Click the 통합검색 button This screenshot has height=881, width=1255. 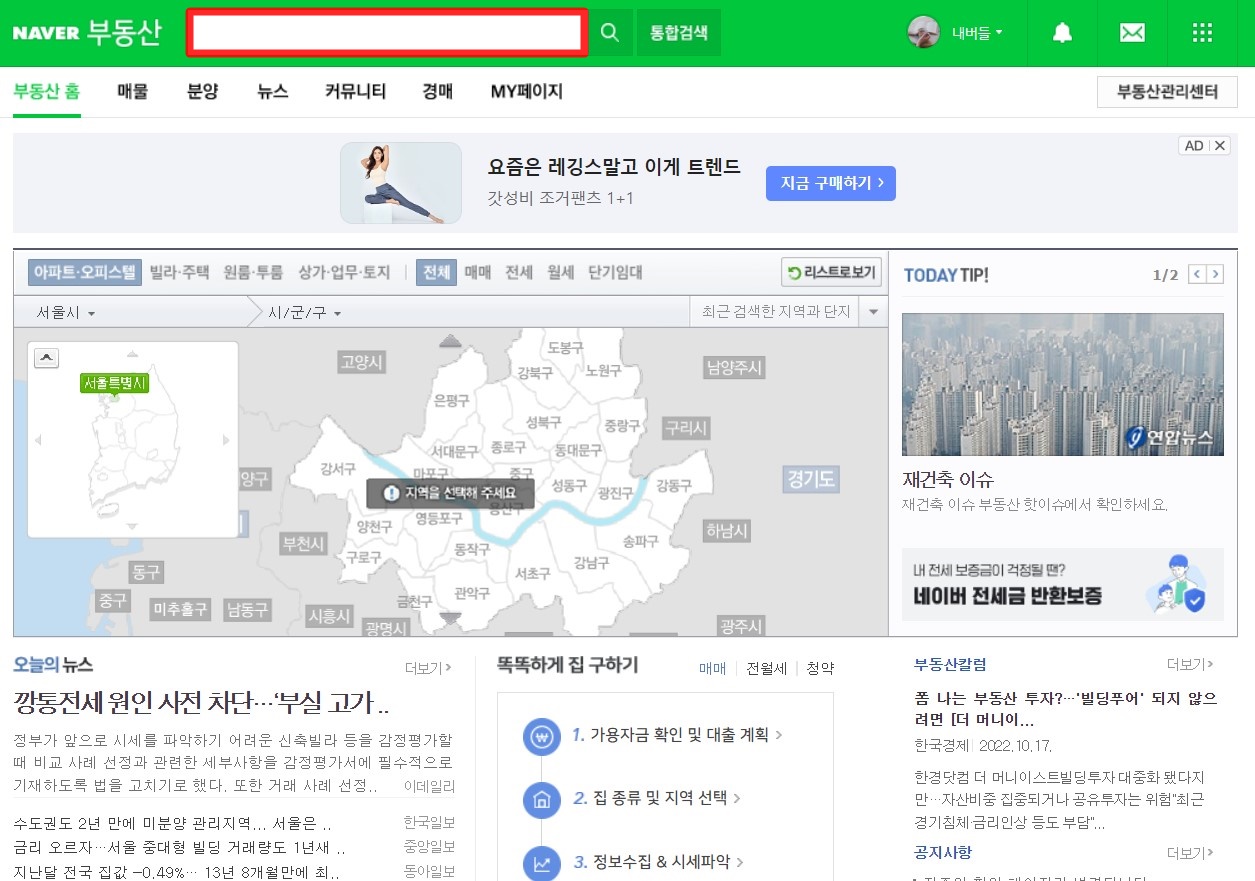click(x=679, y=32)
